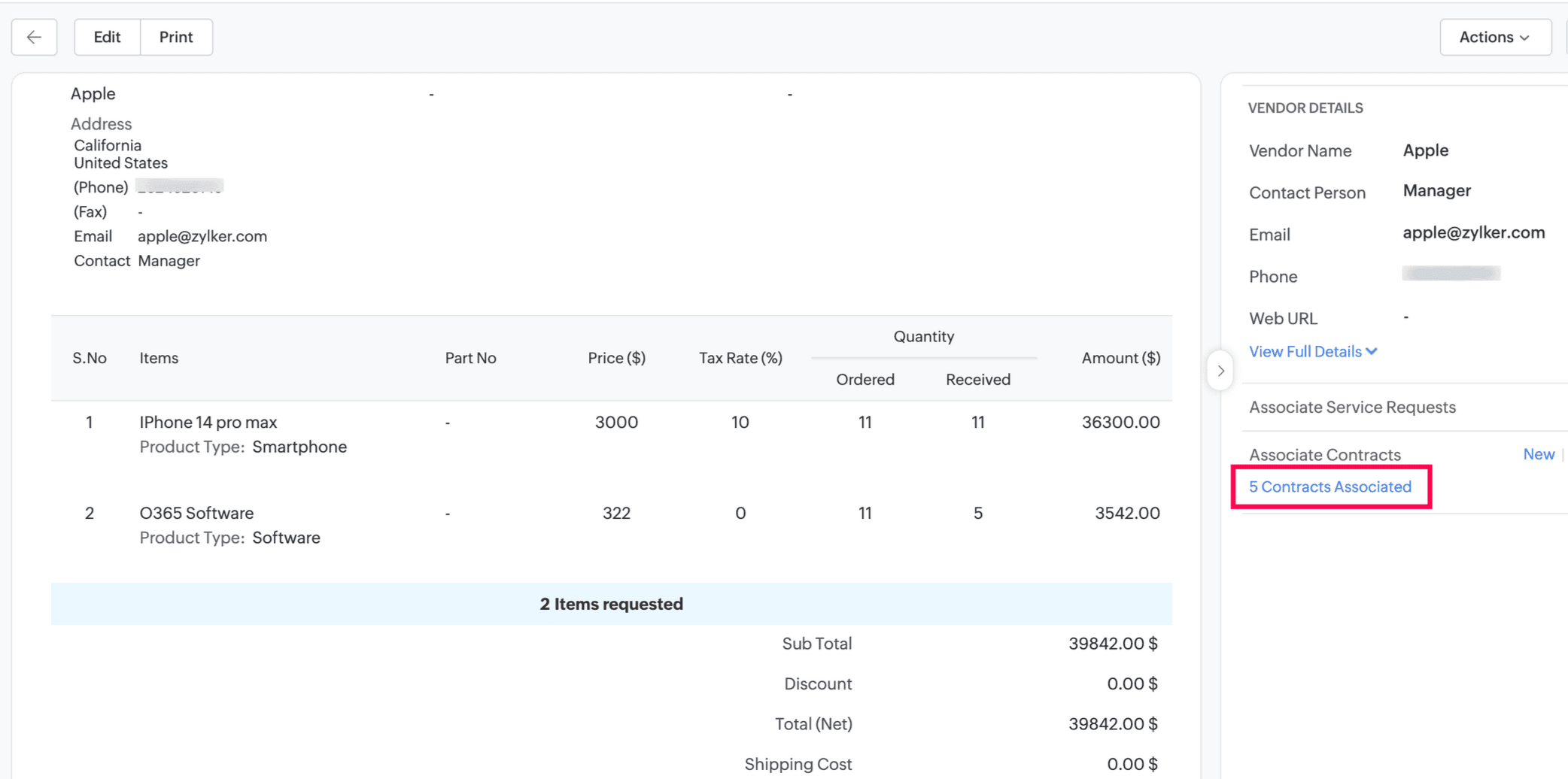Create a New associated contract
The width and height of the screenshot is (1568, 779).
pos(1539,454)
